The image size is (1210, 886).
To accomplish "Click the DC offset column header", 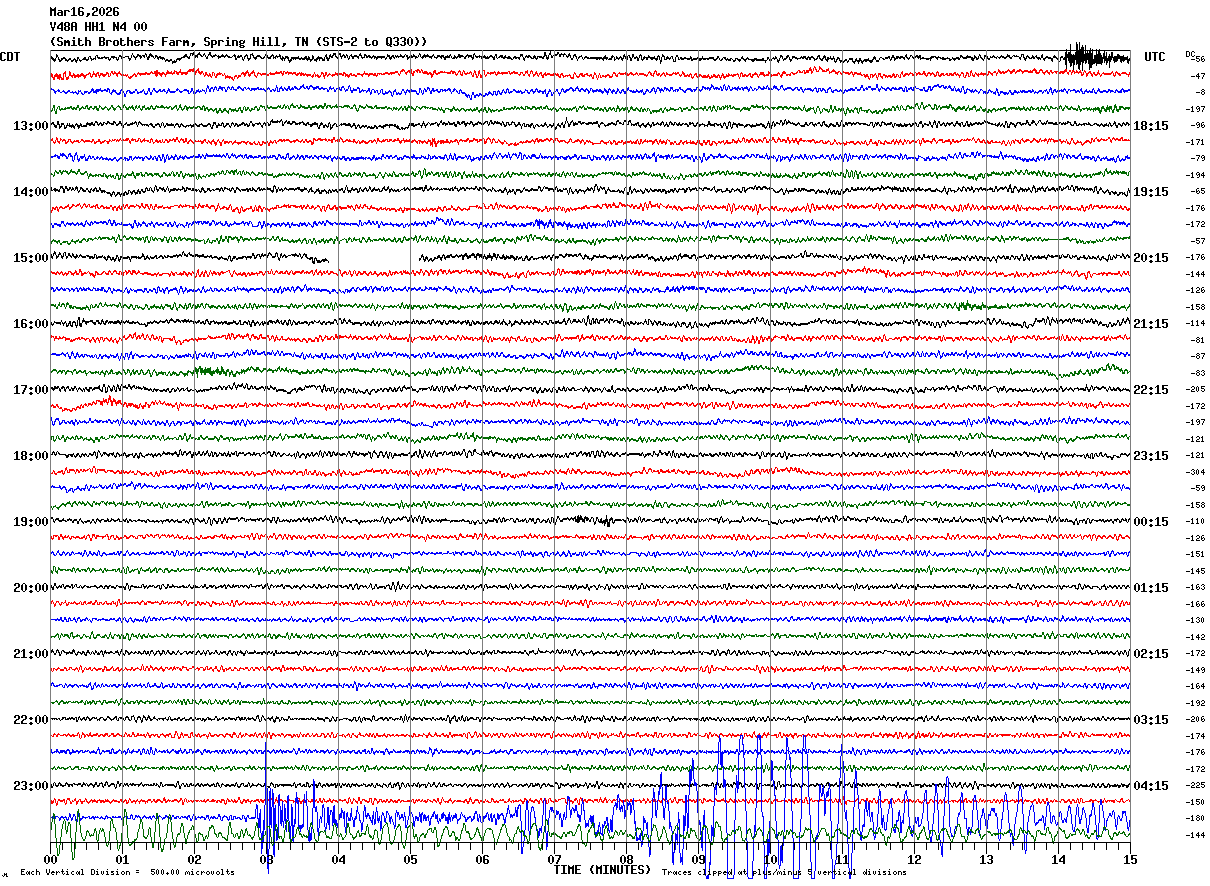I will pos(1190,54).
